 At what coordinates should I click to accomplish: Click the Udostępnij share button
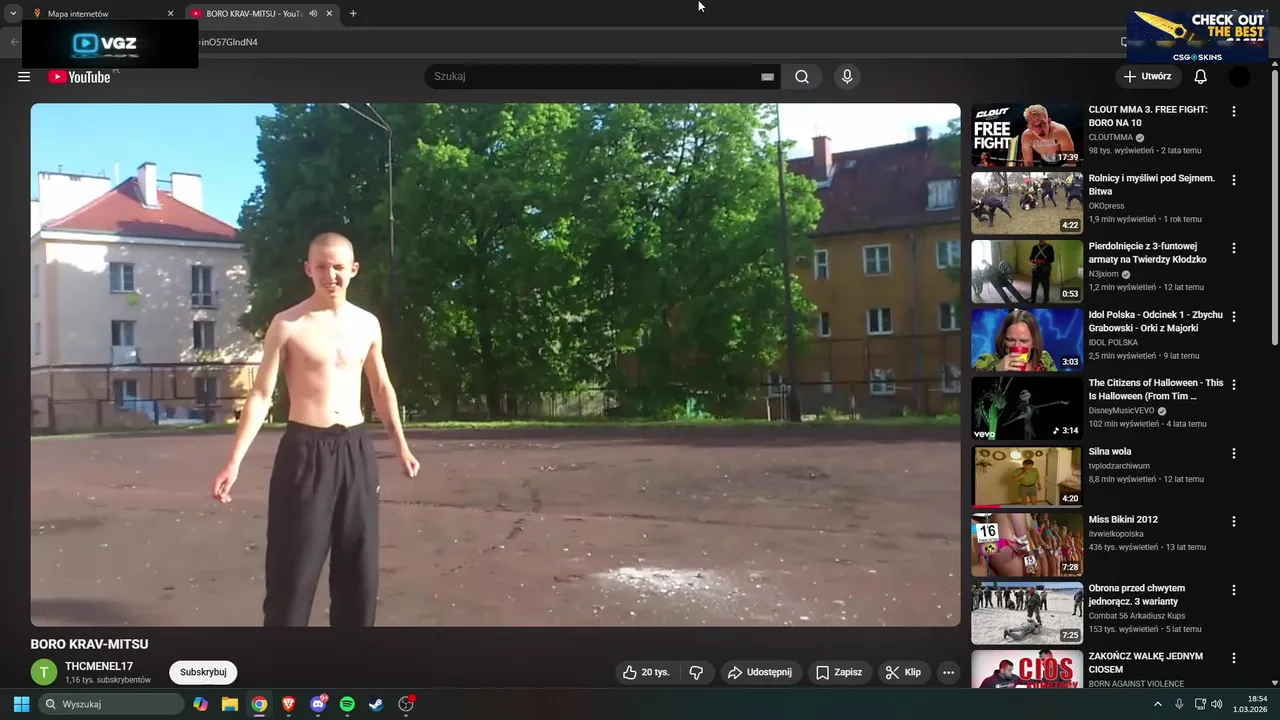click(x=760, y=672)
